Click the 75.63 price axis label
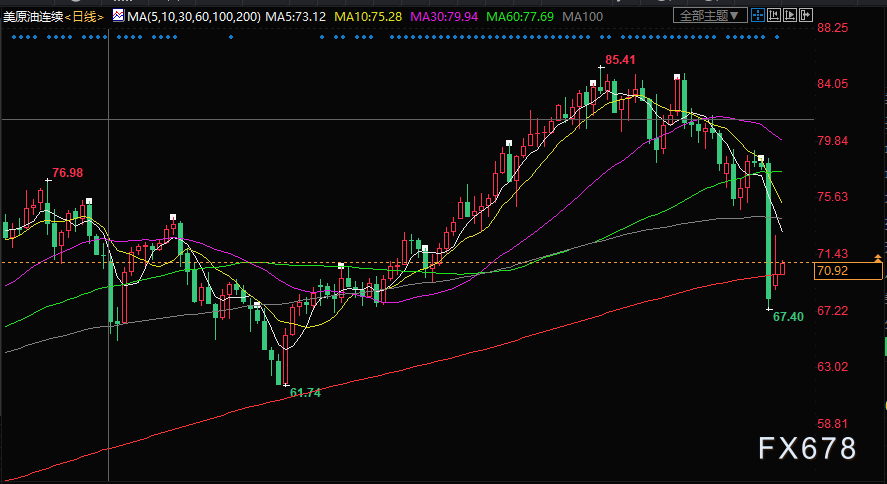This screenshot has width=887, height=484. point(833,197)
